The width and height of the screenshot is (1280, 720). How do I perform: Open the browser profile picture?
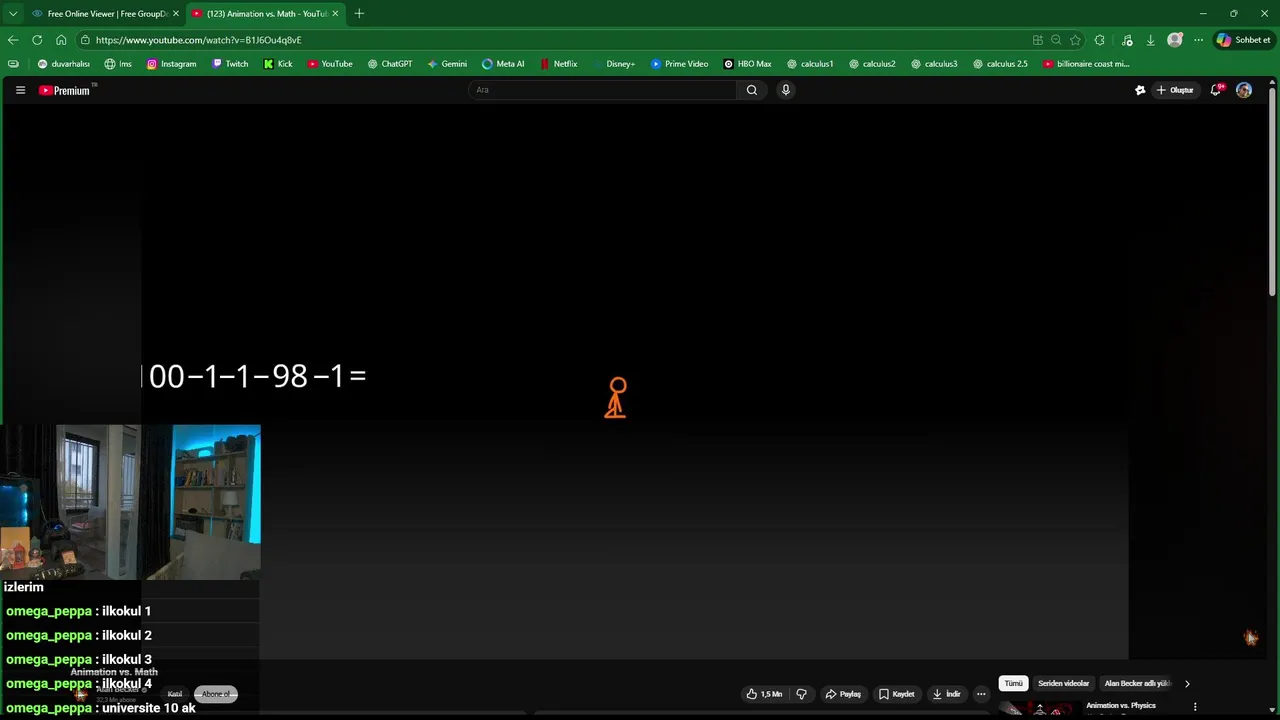[x=1175, y=40]
